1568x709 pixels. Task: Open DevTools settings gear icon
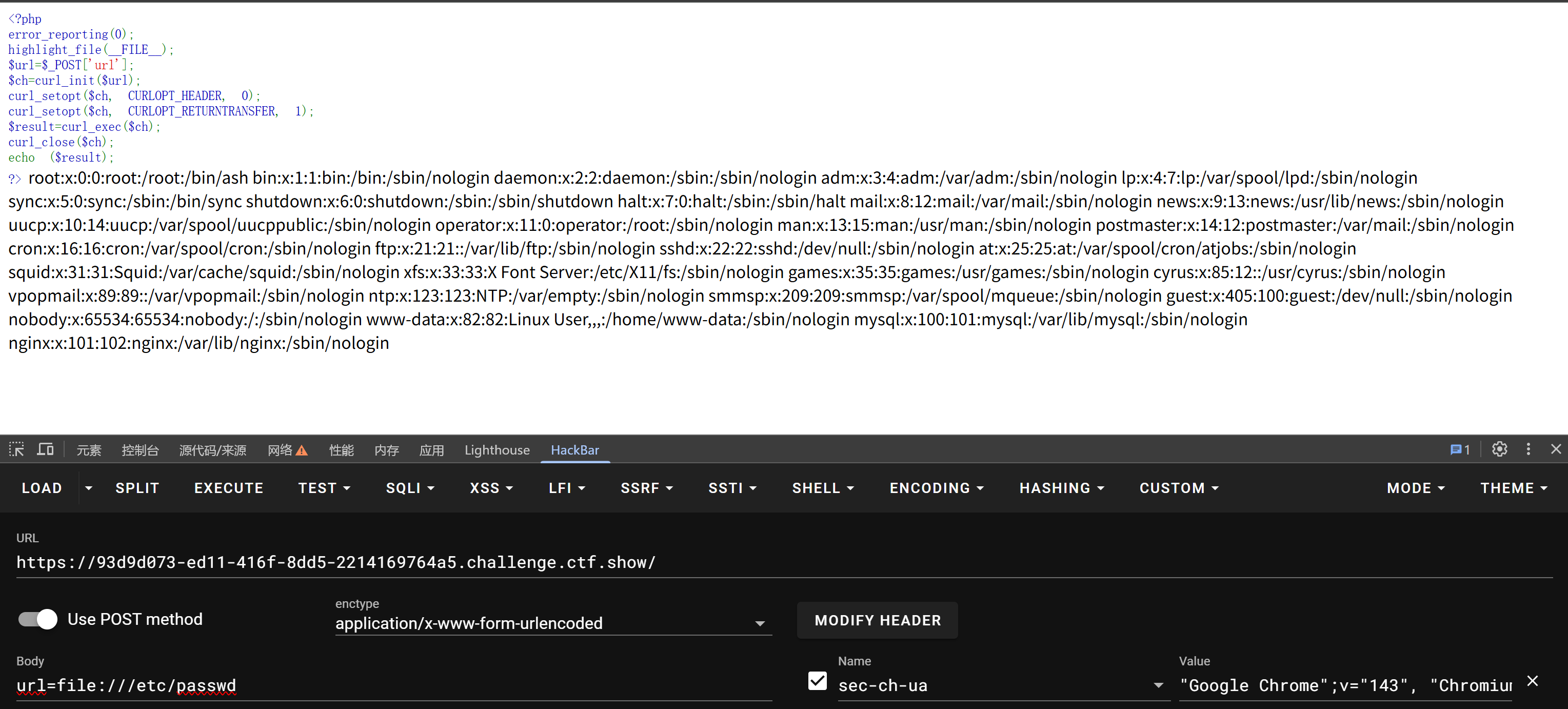[x=1499, y=449]
